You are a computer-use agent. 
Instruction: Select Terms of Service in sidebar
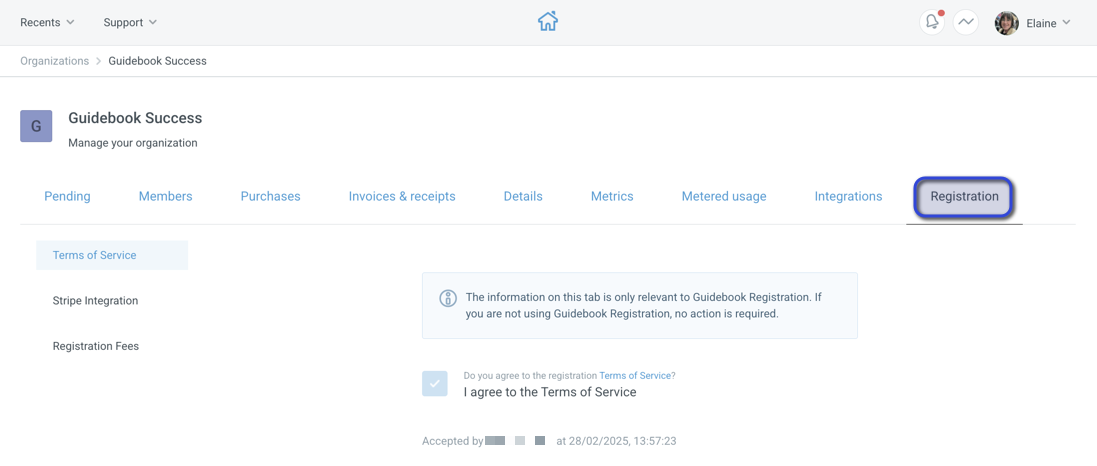tap(112, 255)
